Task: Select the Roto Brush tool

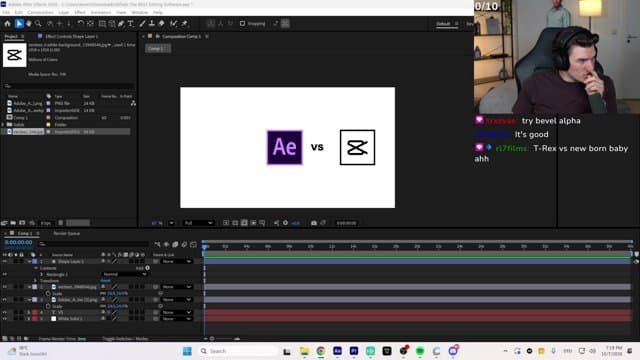Action: pyautogui.click(x=173, y=24)
